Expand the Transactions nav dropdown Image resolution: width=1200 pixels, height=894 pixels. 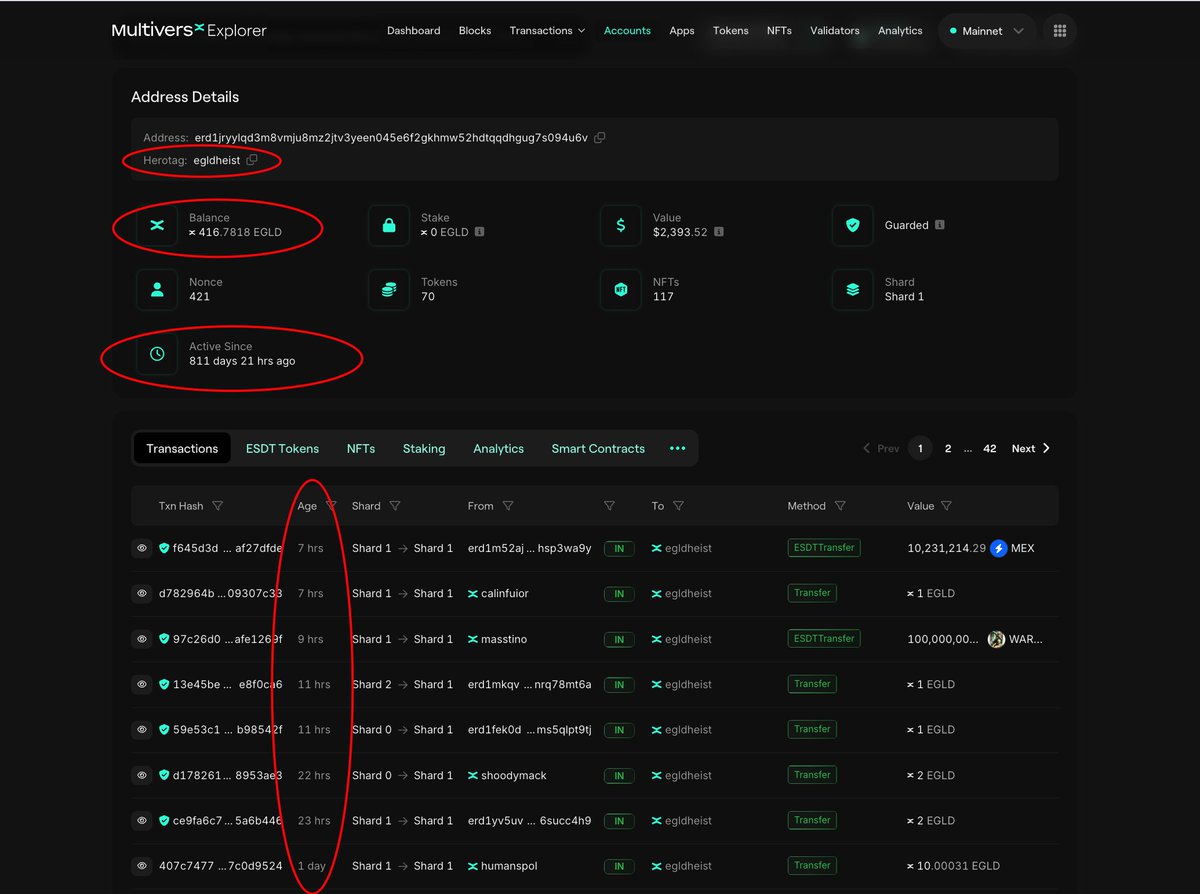pyautogui.click(x=547, y=31)
